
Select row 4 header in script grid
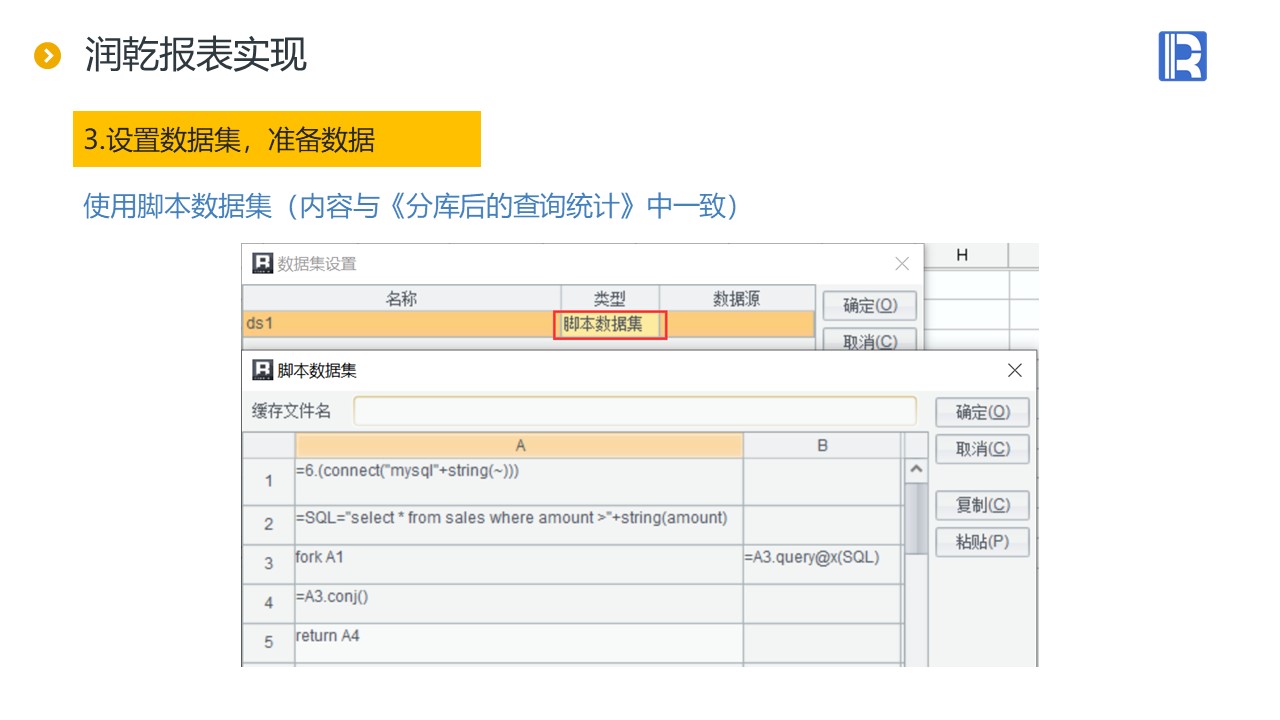[268, 604]
